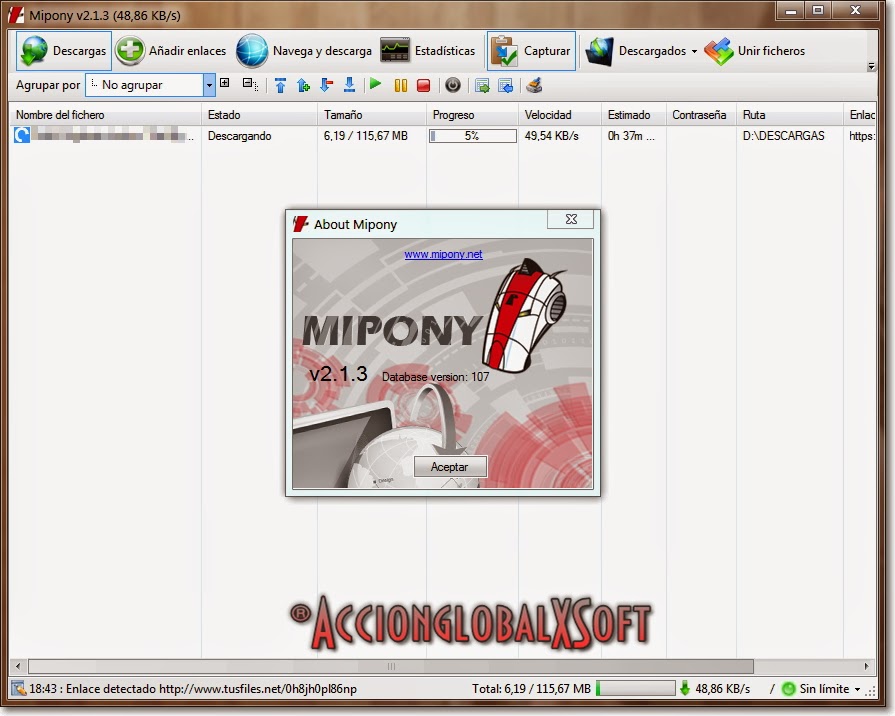Move selected download to top

280,86
